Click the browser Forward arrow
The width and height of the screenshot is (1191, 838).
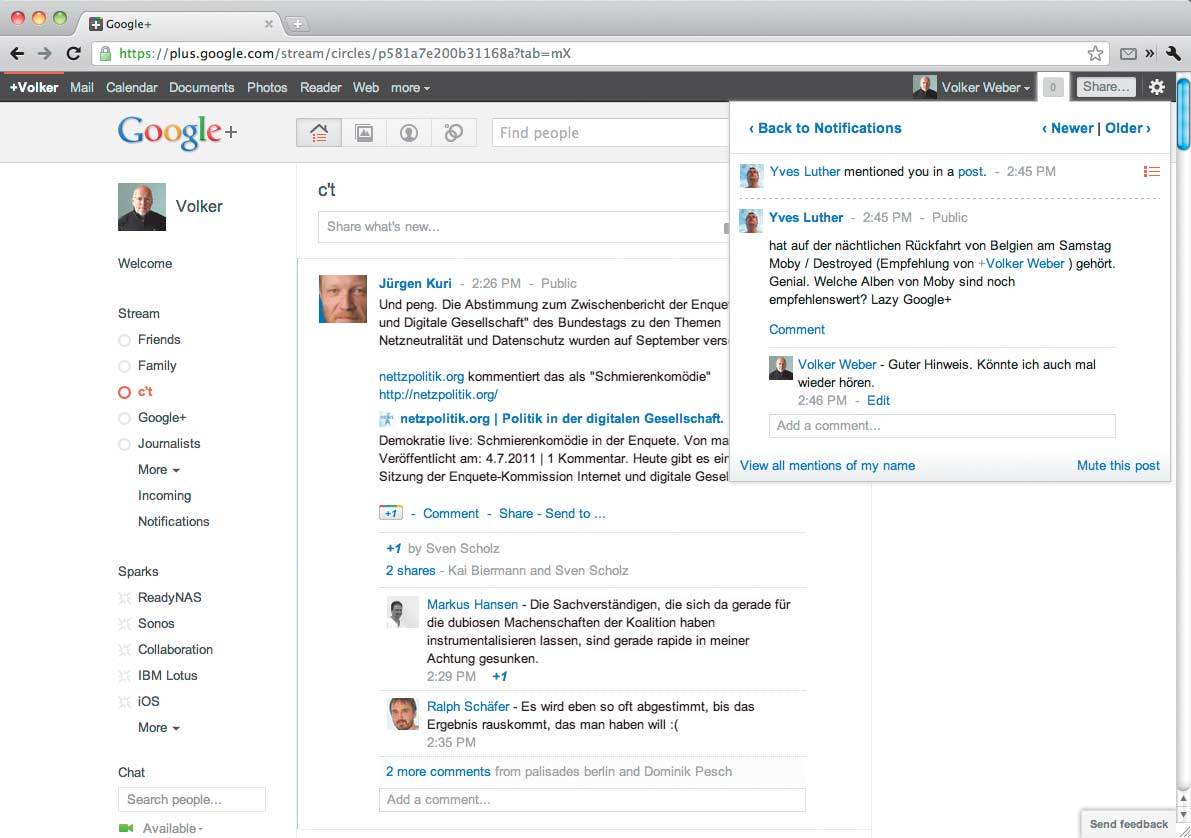pyautogui.click(x=45, y=53)
